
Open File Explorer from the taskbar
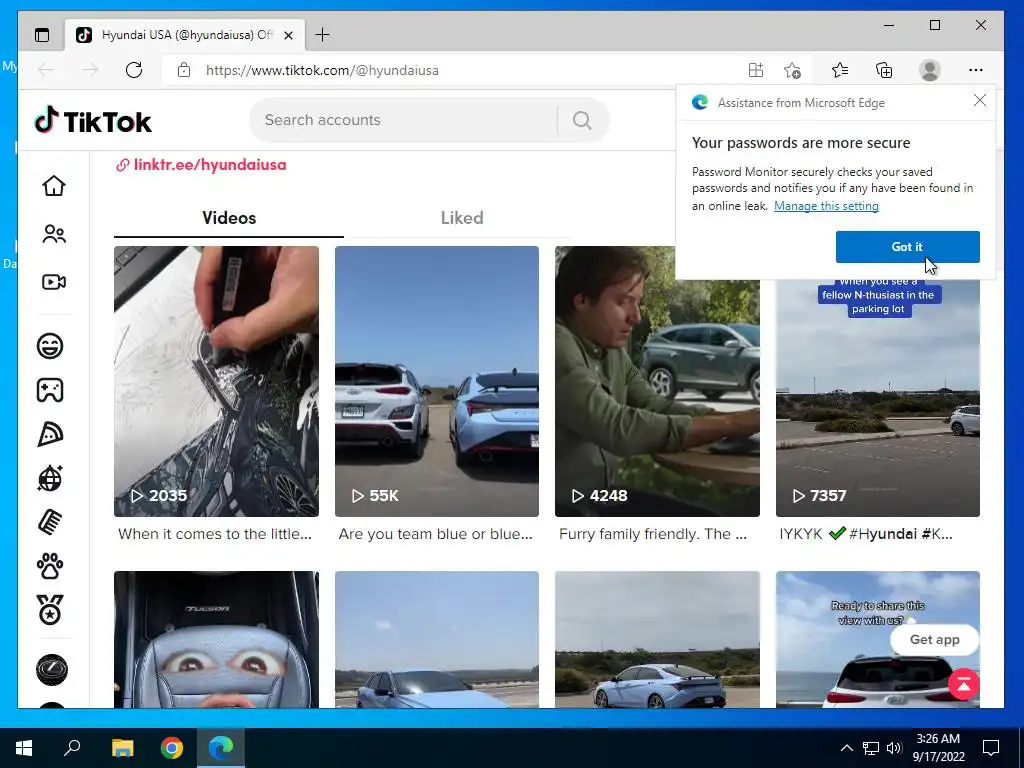coord(122,748)
